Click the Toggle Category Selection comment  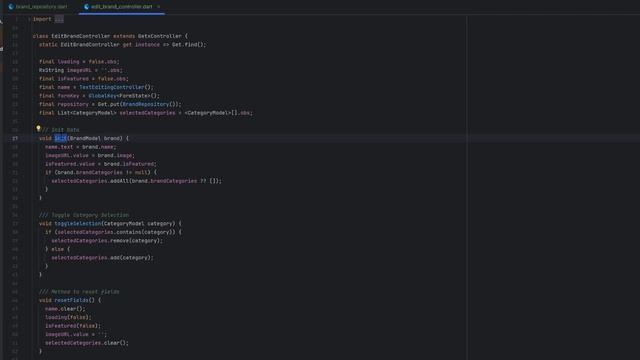coord(84,215)
